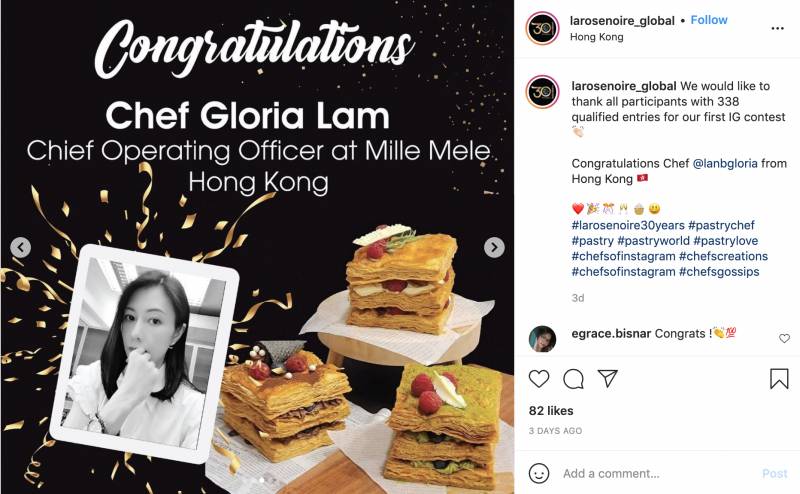Open the three-dot more options menu
The image size is (800, 494).
tap(778, 28)
